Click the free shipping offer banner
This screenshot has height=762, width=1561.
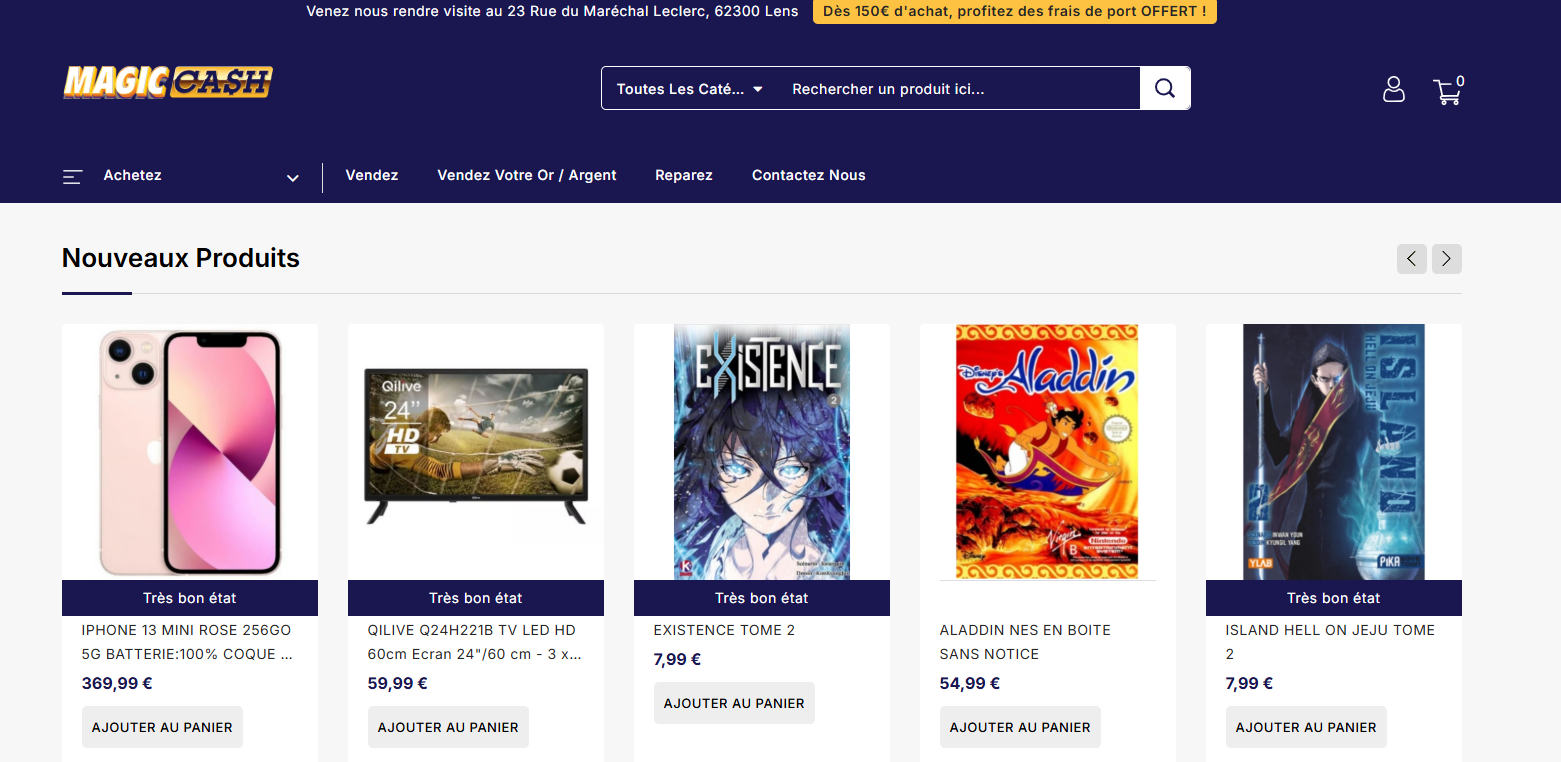pyautogui.click(x=1015, y=11)
